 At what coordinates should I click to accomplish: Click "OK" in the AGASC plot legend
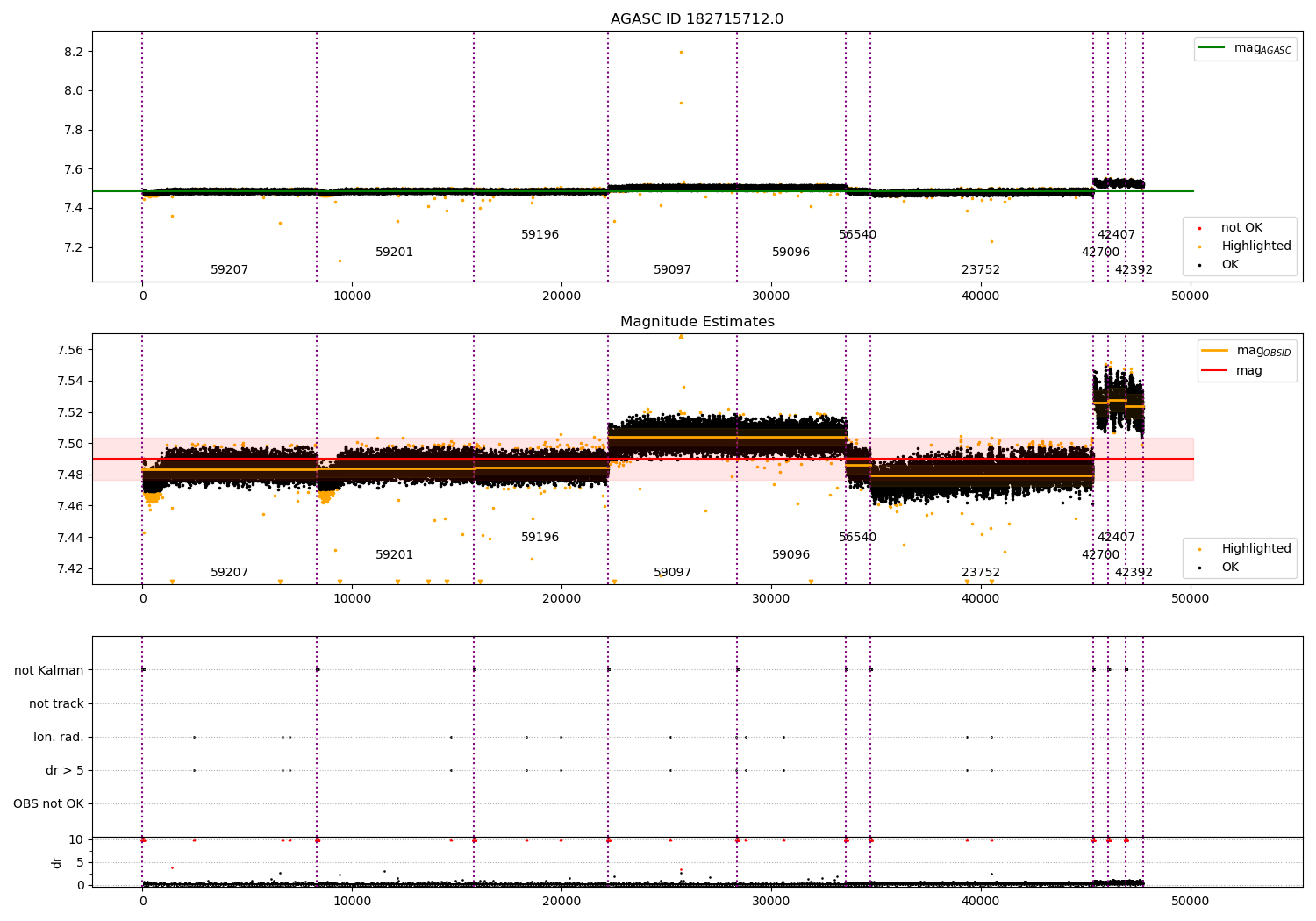pos(1230,265)
